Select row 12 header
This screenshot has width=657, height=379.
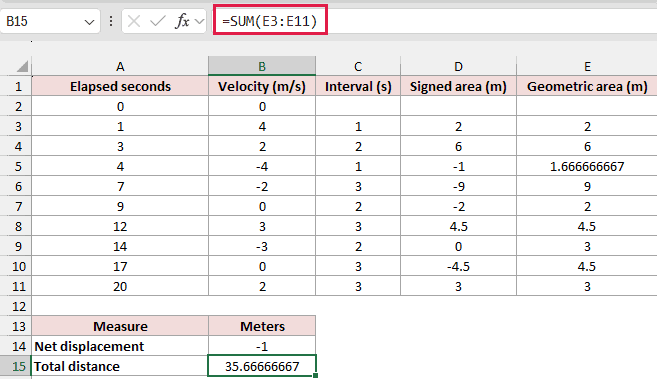point(16,306)
